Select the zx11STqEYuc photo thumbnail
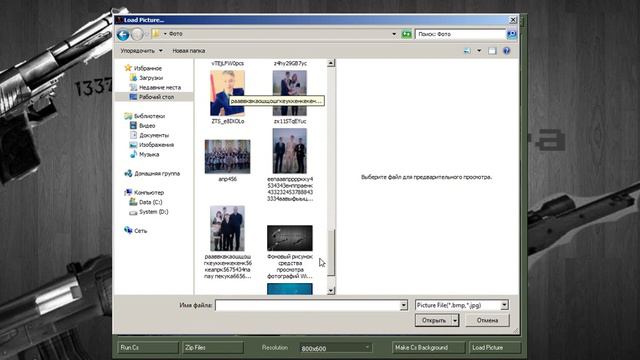The height and width of the screenshot is (360, 640). [x=290, y=93]
